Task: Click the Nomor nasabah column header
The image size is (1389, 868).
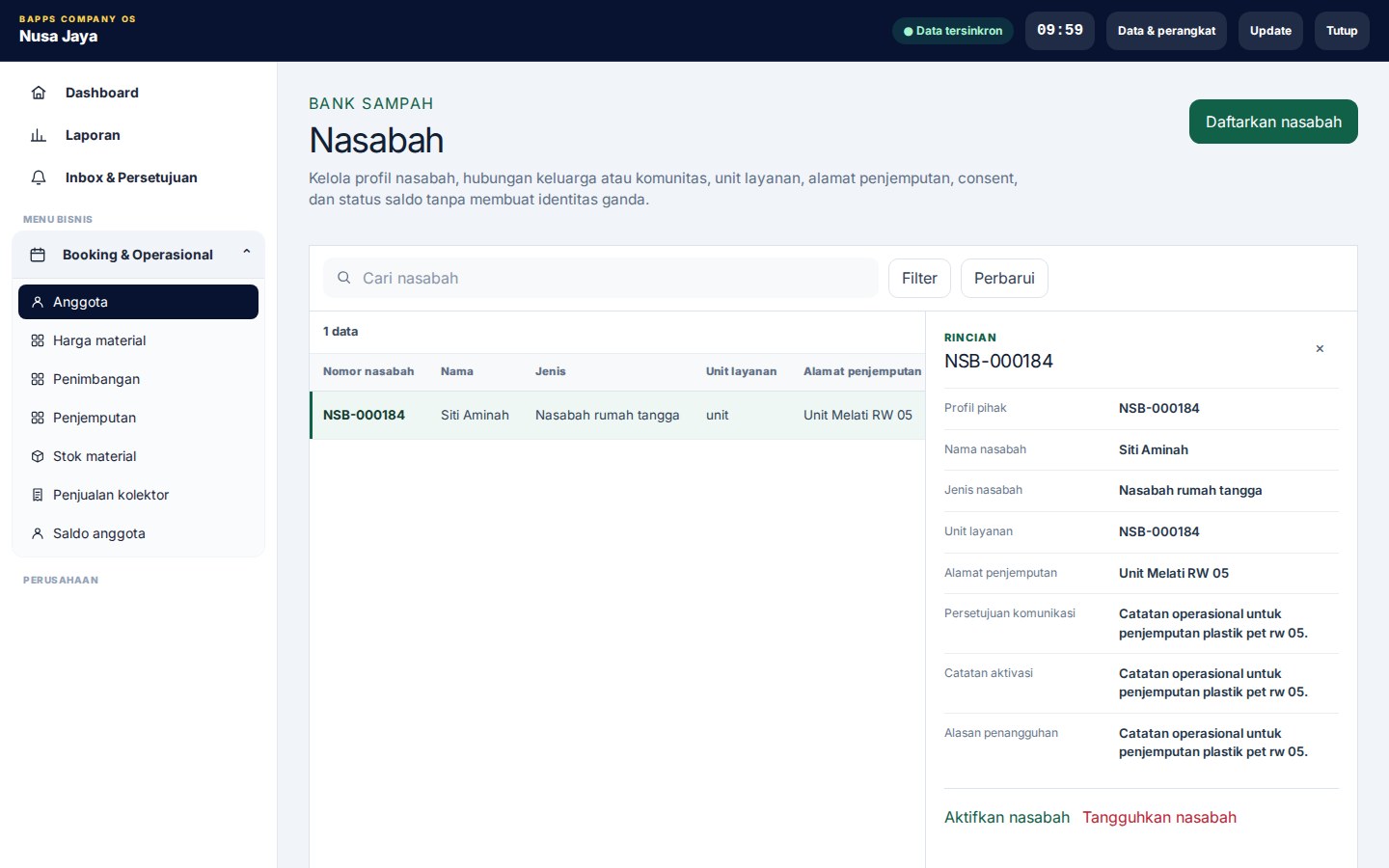Action: 368,371
